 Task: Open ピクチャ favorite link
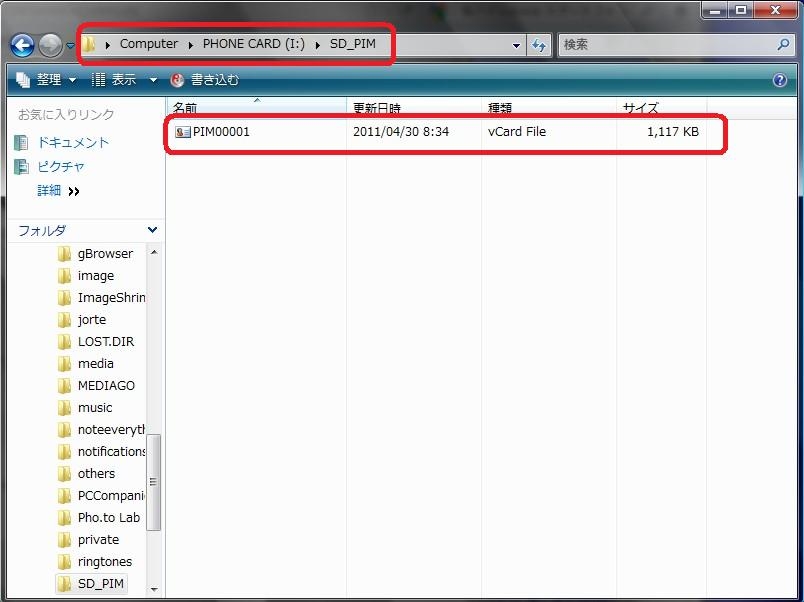[61, 167]
